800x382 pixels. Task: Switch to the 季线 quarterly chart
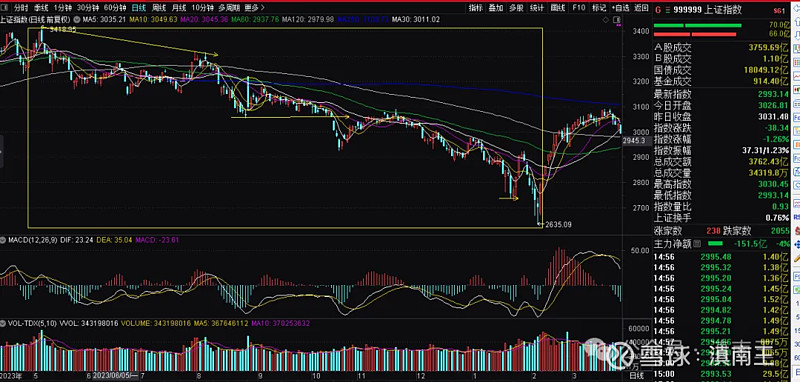(41, 8)
